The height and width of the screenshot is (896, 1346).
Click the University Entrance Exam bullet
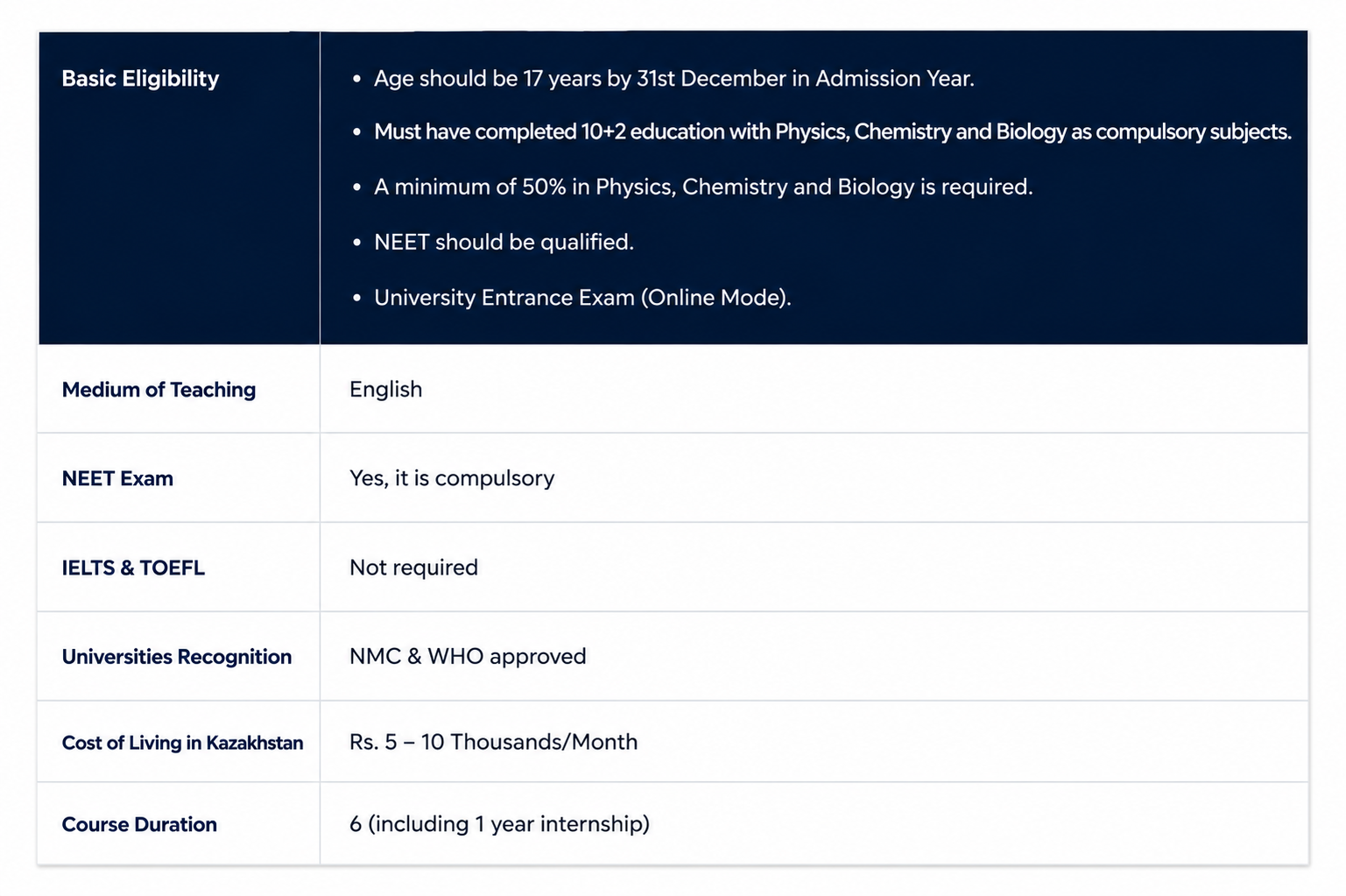tap(582, 298)
